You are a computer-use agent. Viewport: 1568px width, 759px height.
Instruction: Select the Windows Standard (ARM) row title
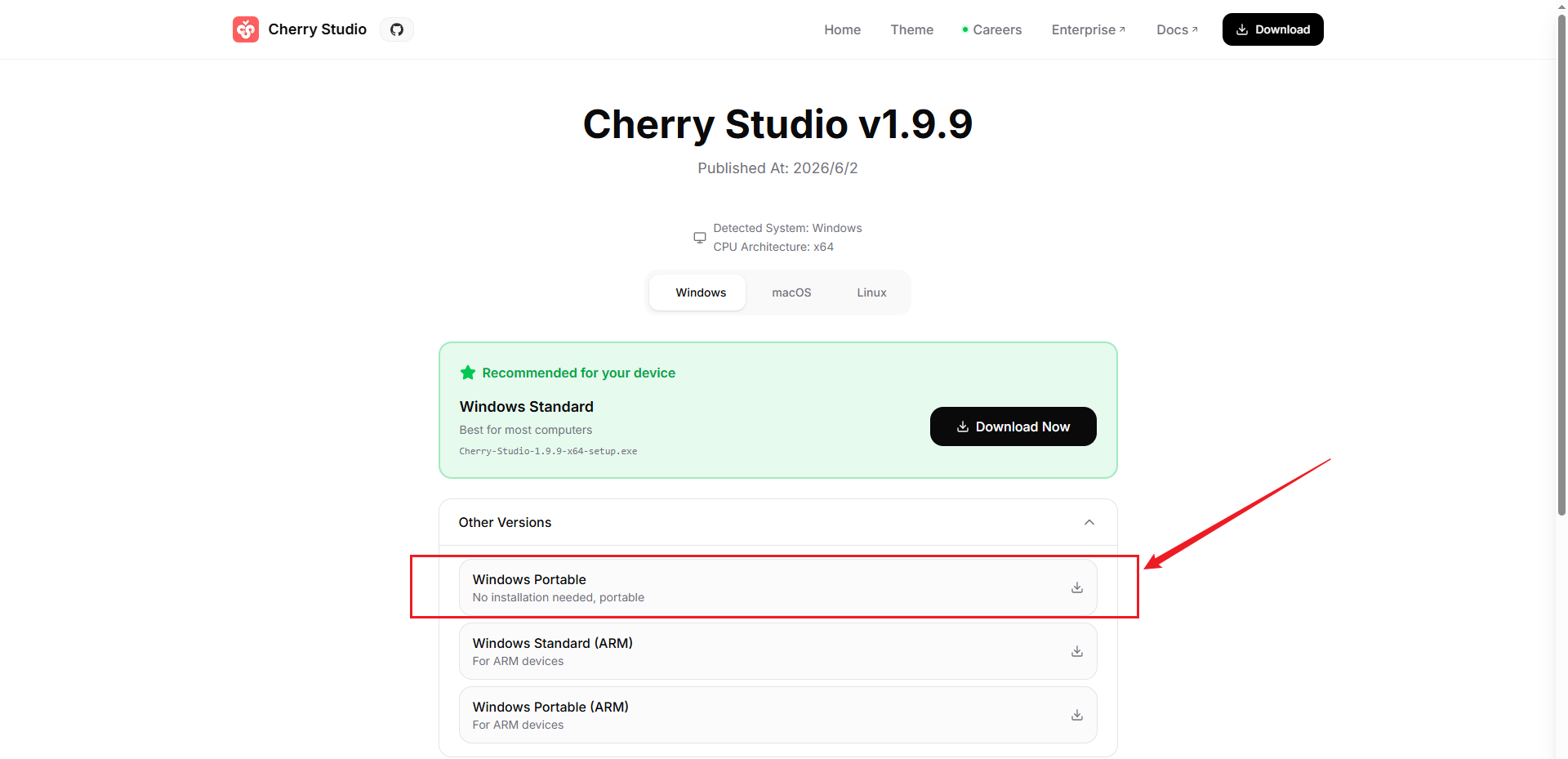[553, 643]
